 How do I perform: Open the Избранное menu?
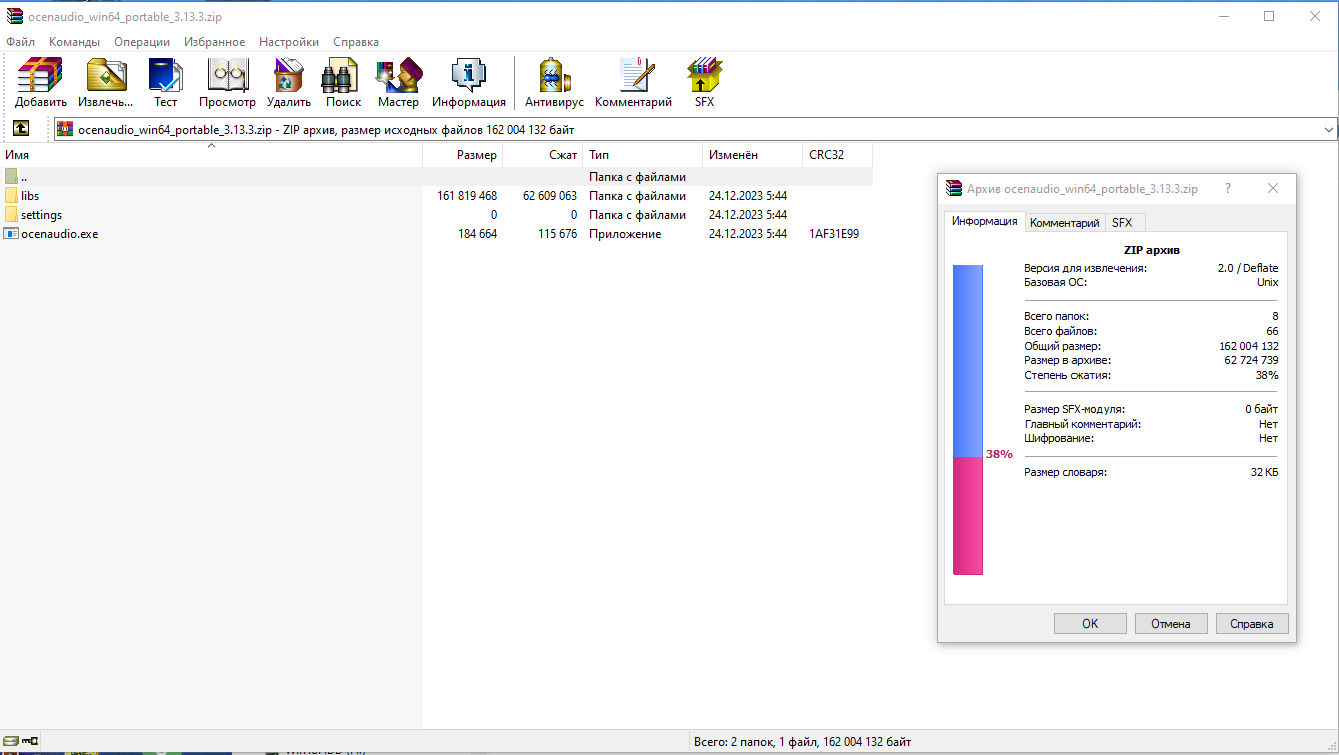coord(215,42)
